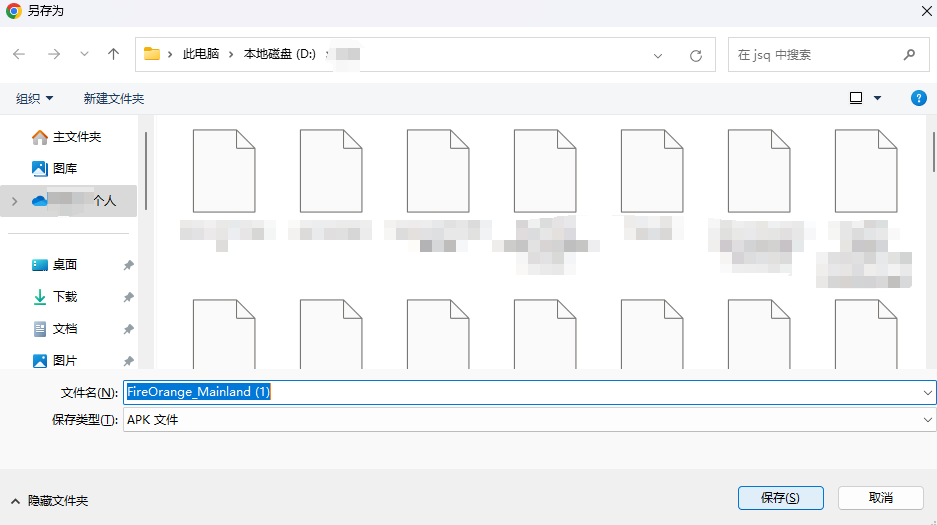Click 新建文件夹 new folder

pyautogui.click(x=114, y=99)
